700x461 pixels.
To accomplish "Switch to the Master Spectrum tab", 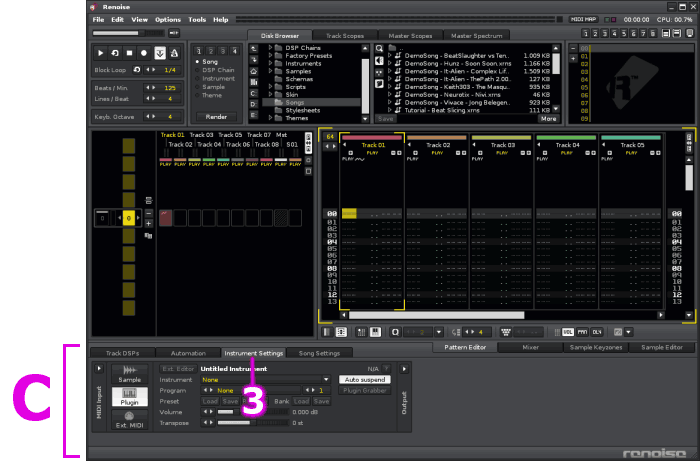I will point(476,36).
